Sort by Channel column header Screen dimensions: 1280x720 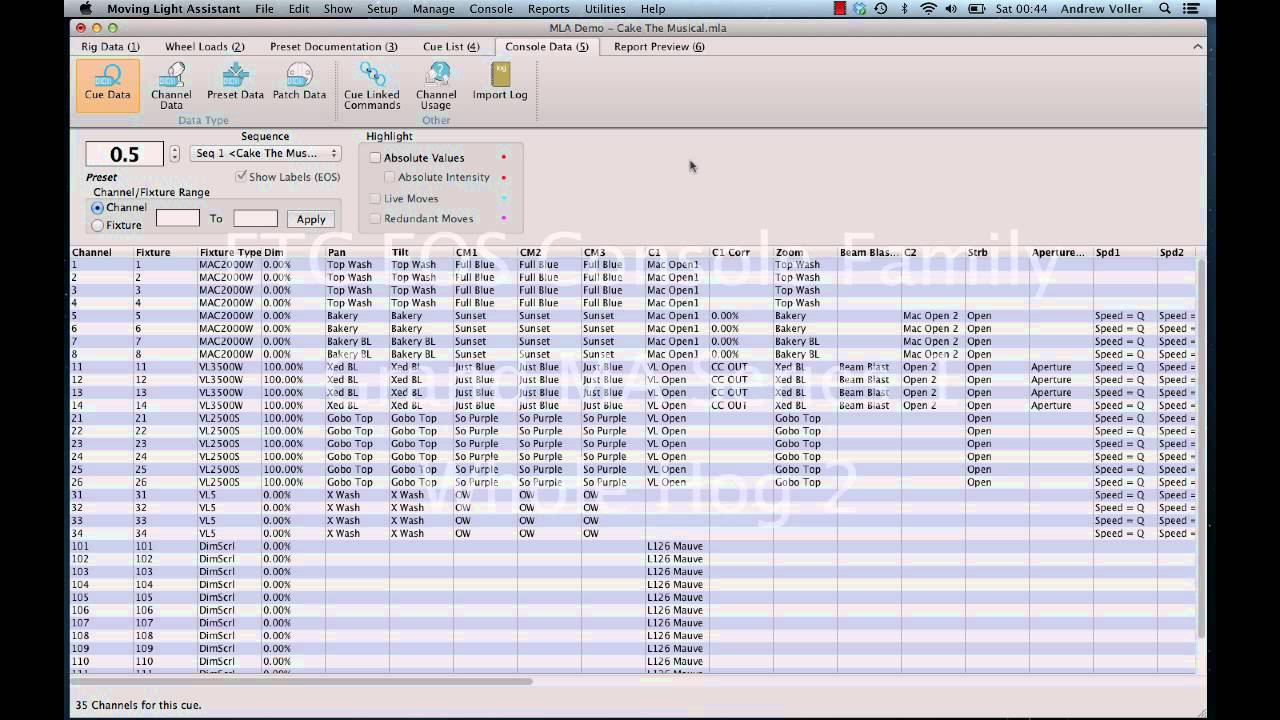pos(102,253)
